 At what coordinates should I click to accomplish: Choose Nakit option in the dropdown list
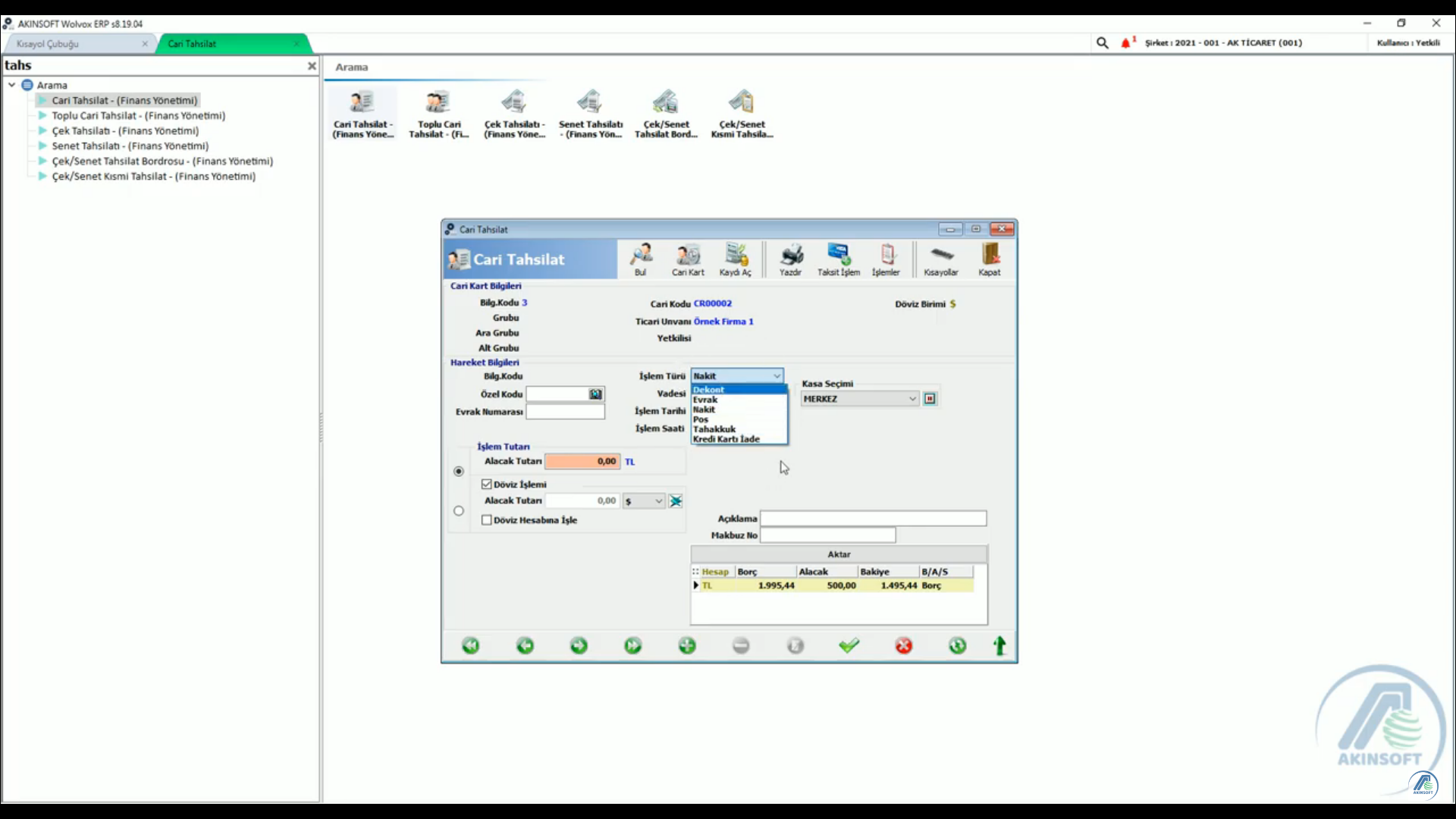pos(739,409)
